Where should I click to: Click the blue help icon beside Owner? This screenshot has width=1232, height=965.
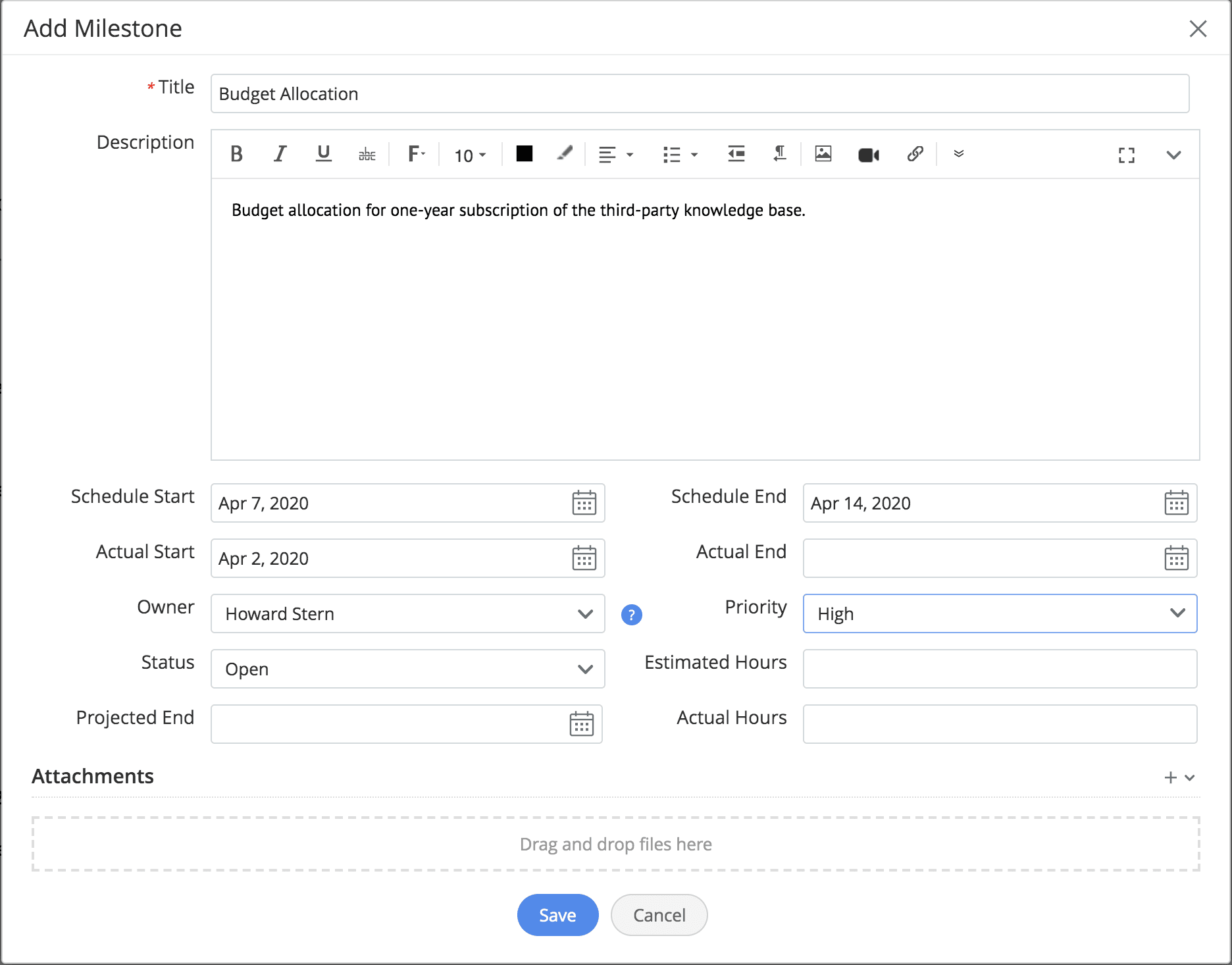pos(631,614)
